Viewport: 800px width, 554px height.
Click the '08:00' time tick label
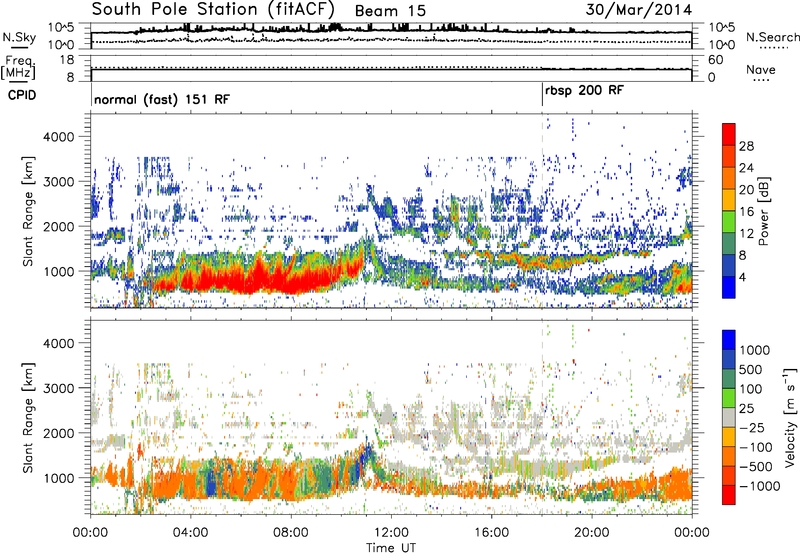click(291, 533)
